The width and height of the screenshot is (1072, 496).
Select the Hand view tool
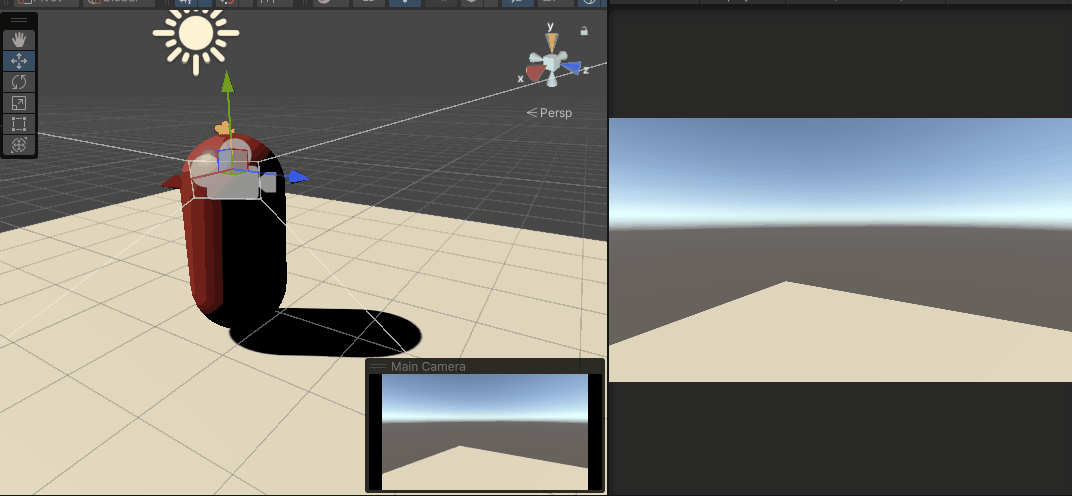[x=18, y=40]
